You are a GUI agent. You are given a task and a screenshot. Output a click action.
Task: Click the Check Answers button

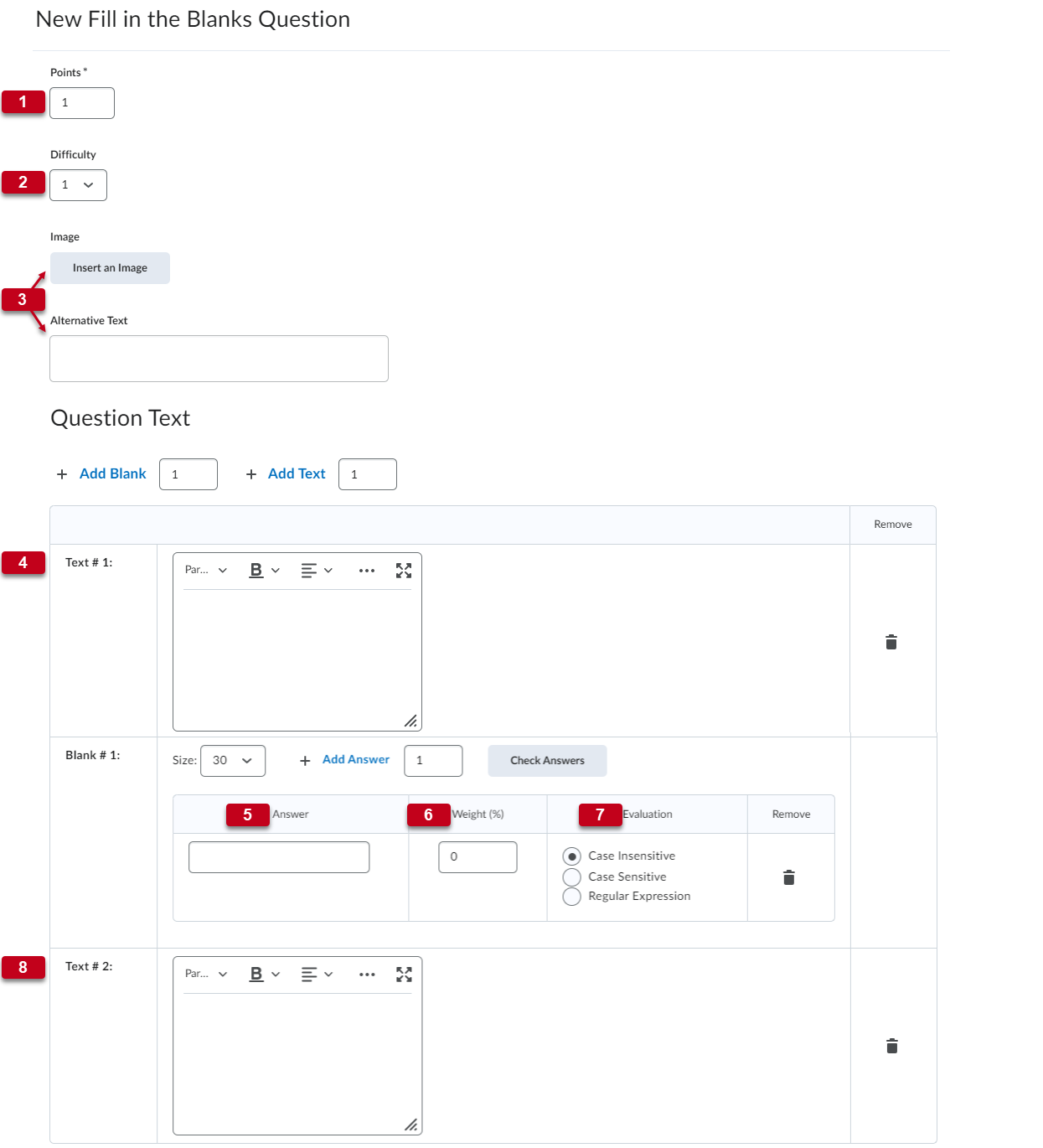pos(547,761)
